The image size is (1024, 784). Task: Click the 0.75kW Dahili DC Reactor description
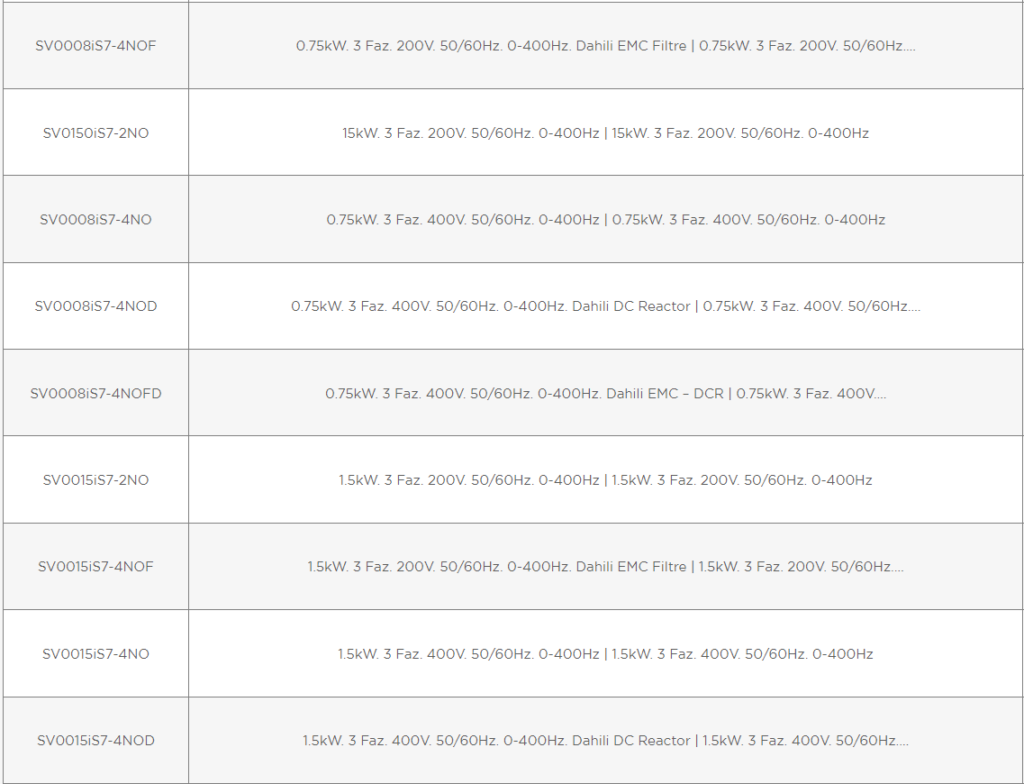tap(605, 306)
